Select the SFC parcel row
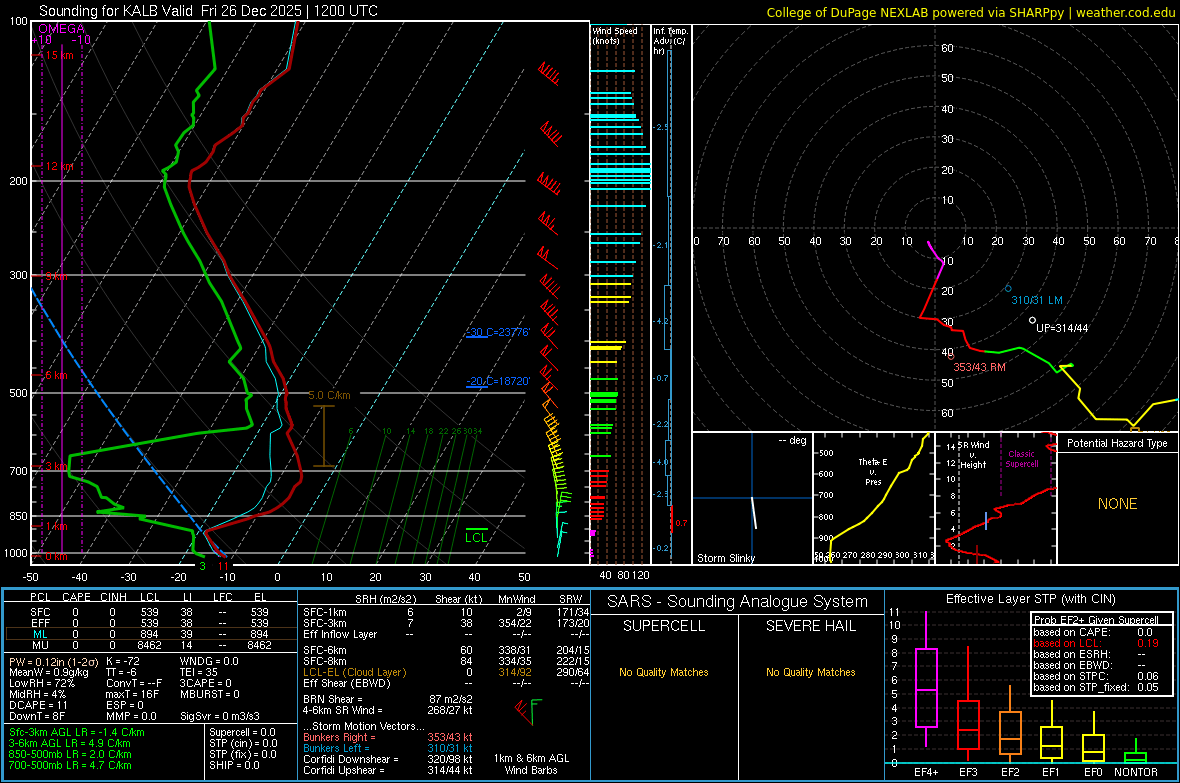The width and height of the screenshot is (1180, 783). (151, 612)
